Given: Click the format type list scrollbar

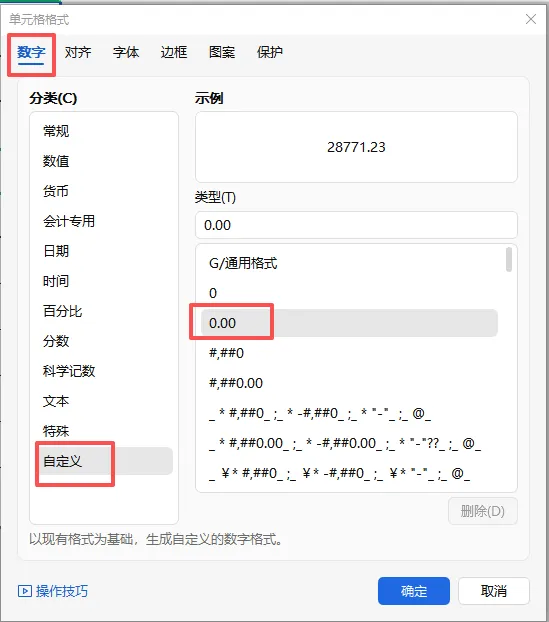Looking at the screenshot, I should coord(509,259).
